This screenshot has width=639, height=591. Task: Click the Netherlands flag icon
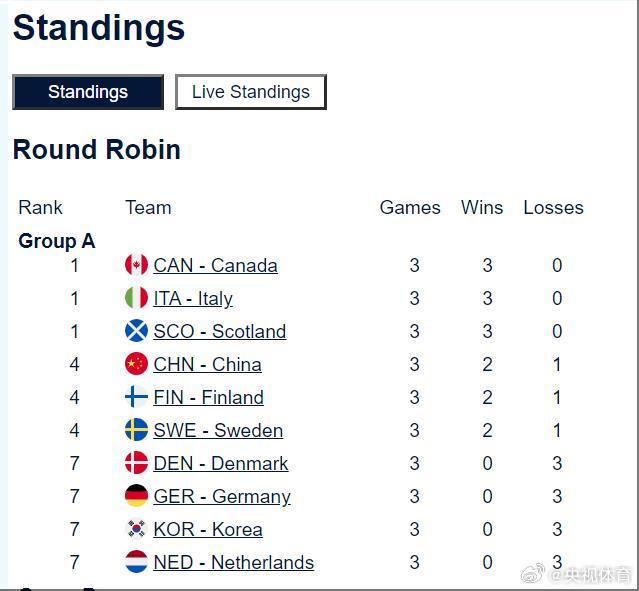tap(136, 562)
